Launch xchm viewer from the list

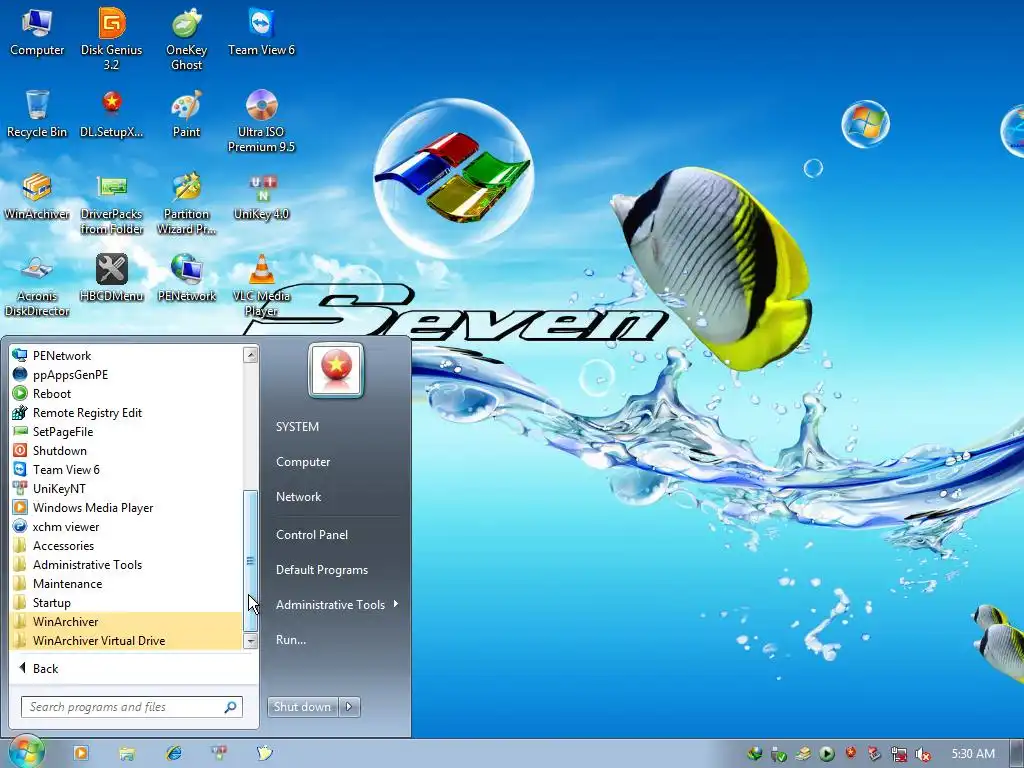click(125, 526)
